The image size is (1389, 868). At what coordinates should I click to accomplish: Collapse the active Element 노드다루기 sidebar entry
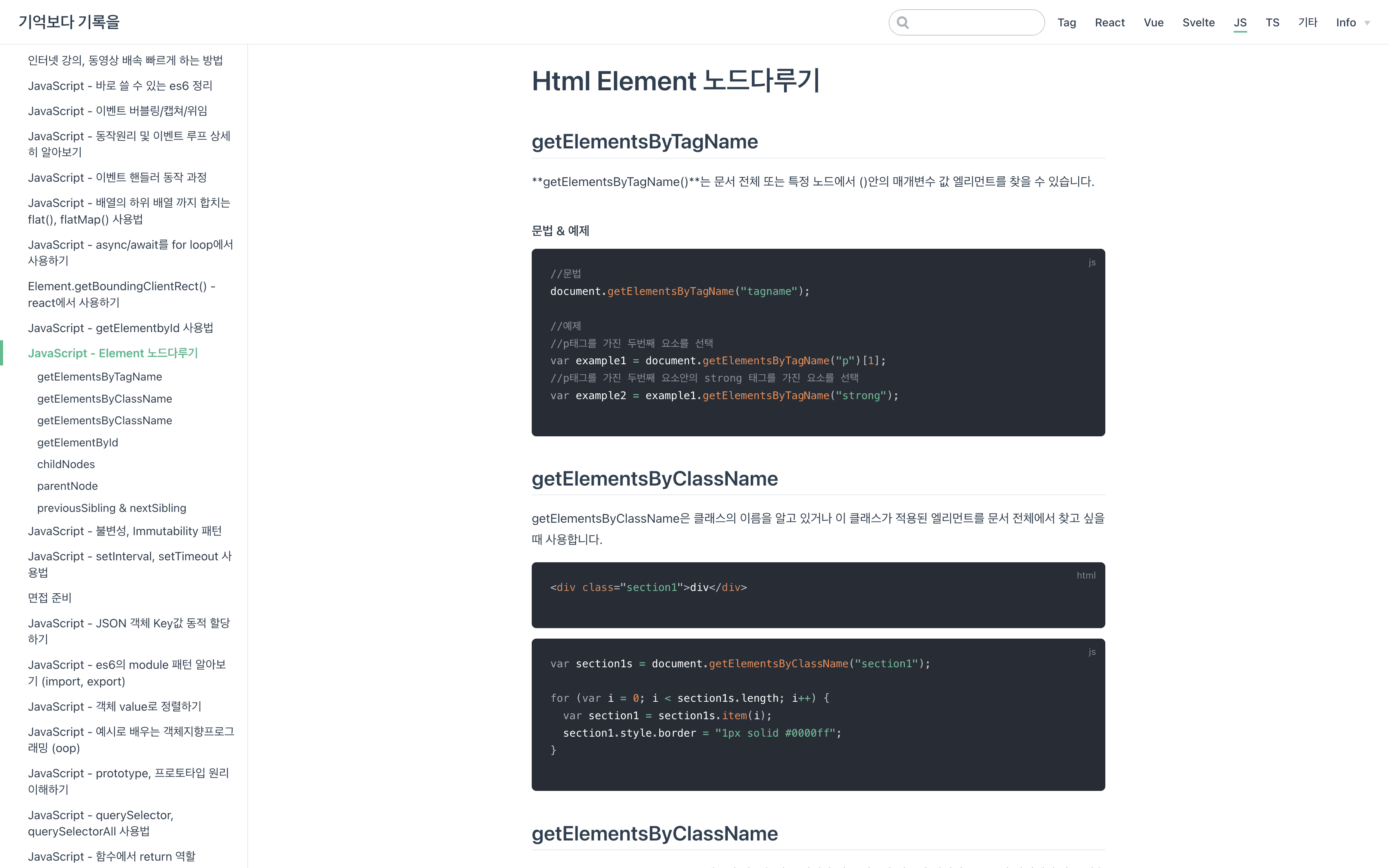coord(112,353)
